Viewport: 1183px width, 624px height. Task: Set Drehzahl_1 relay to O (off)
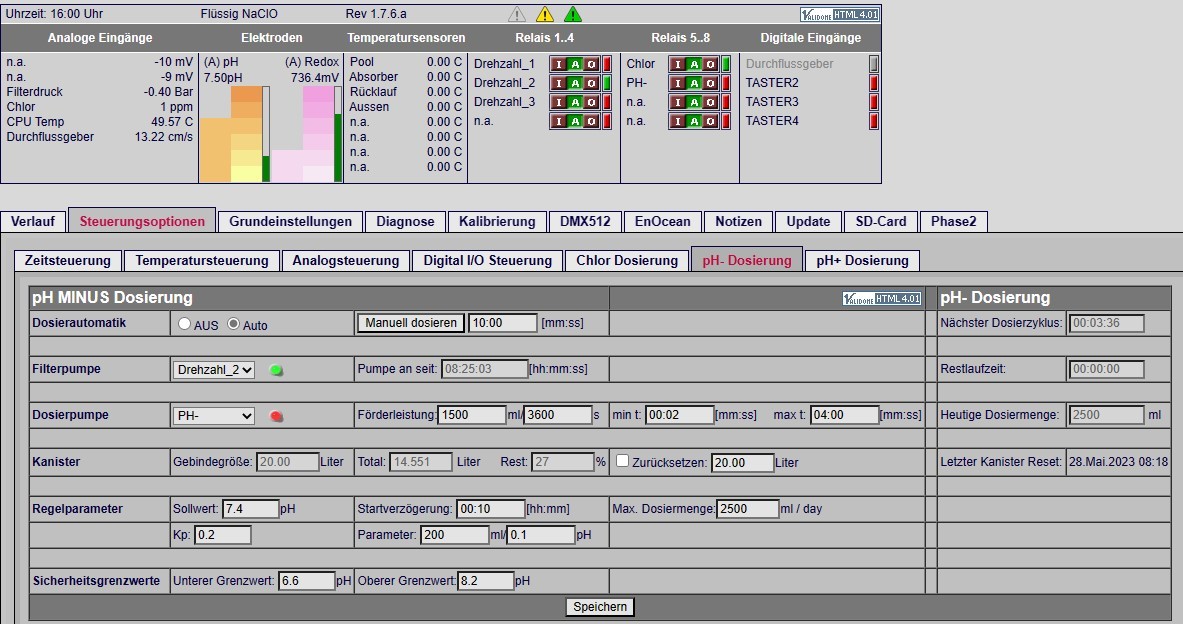click(592, 64)
